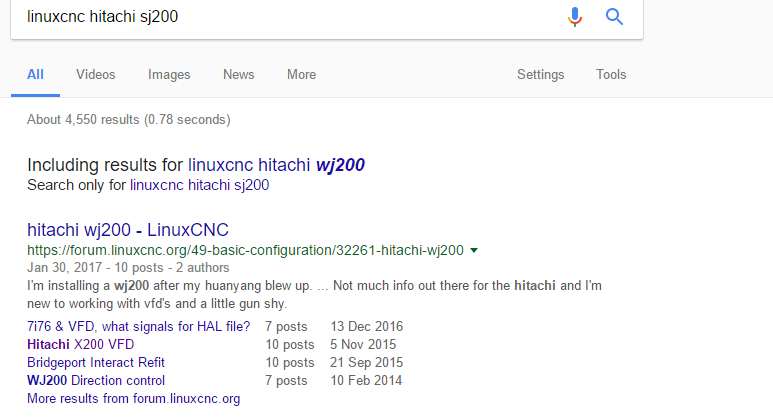Open the News tab
Screen dimensions: 773x417
[x=238, y=75]
